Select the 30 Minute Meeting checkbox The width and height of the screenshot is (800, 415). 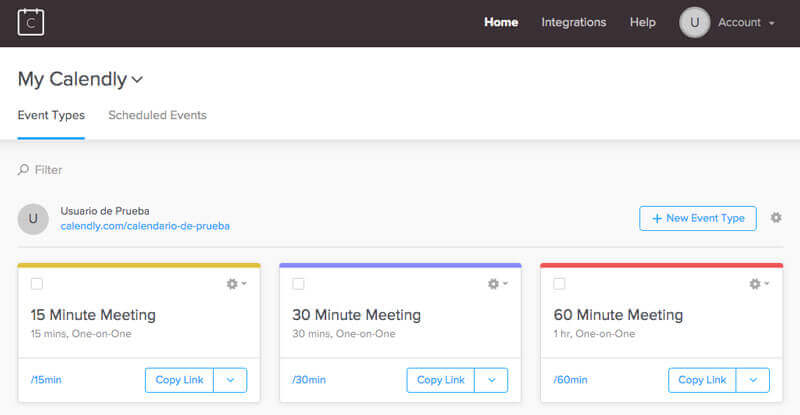tap(298, 284)
